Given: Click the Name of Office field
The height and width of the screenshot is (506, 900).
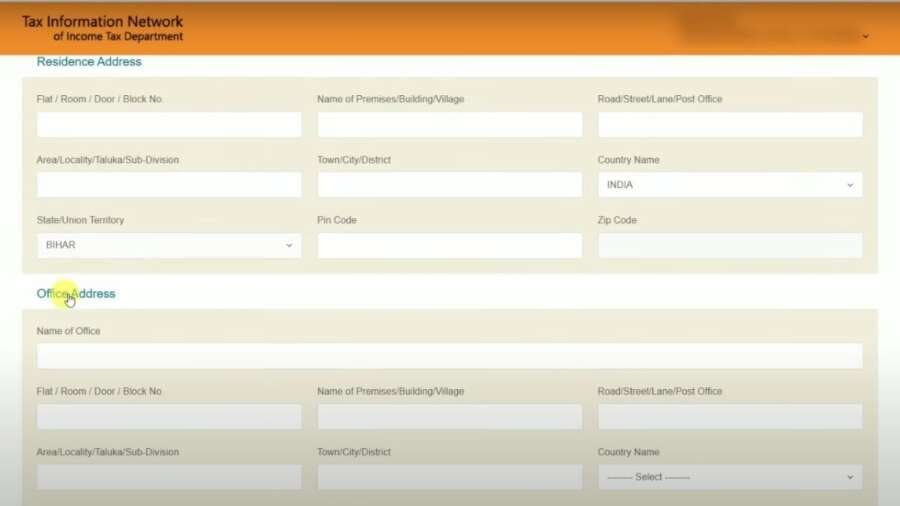Looking at the screenshot, I should tap(449, 356).
